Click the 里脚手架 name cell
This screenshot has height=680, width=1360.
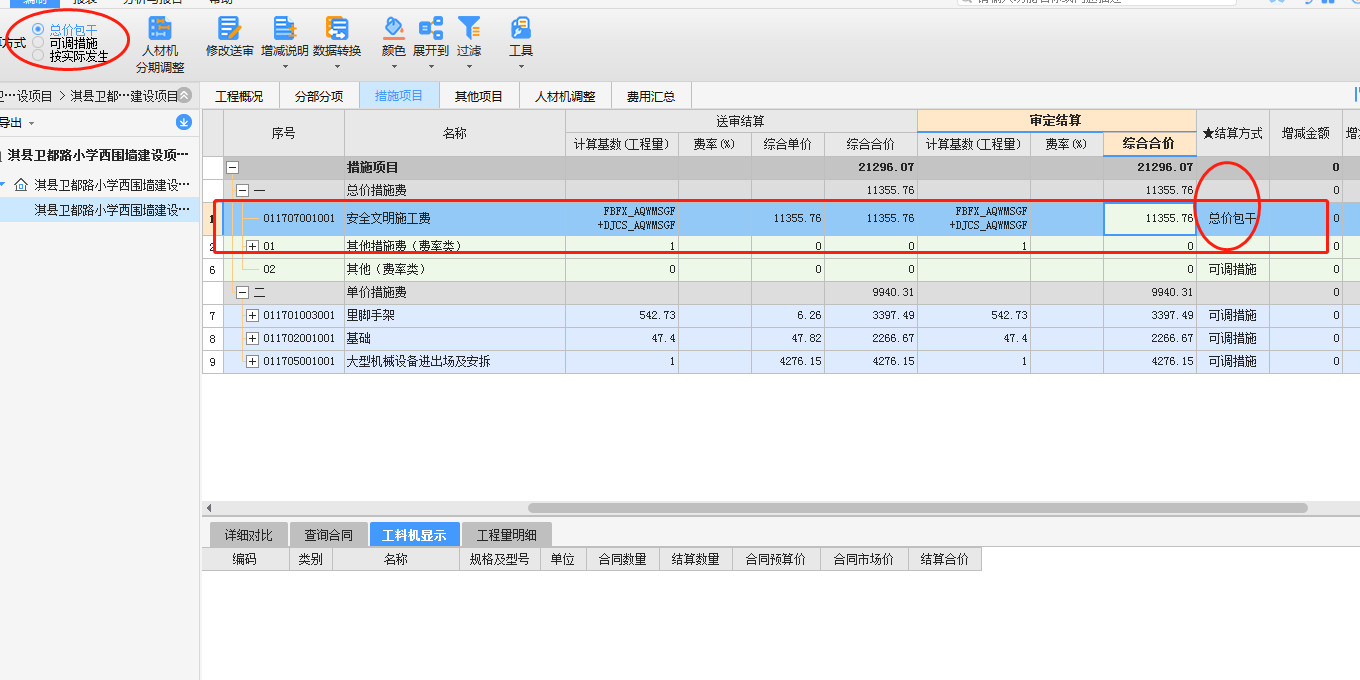[455, 316]
